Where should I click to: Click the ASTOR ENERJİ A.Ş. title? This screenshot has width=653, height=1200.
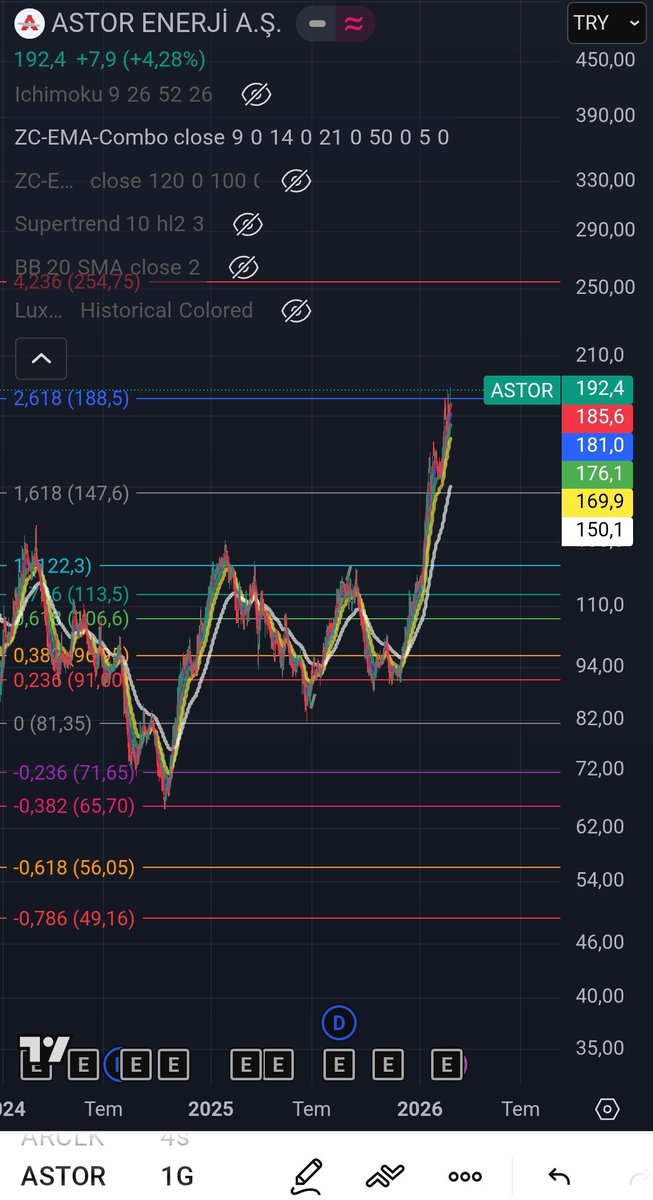[x=166, y=23]
